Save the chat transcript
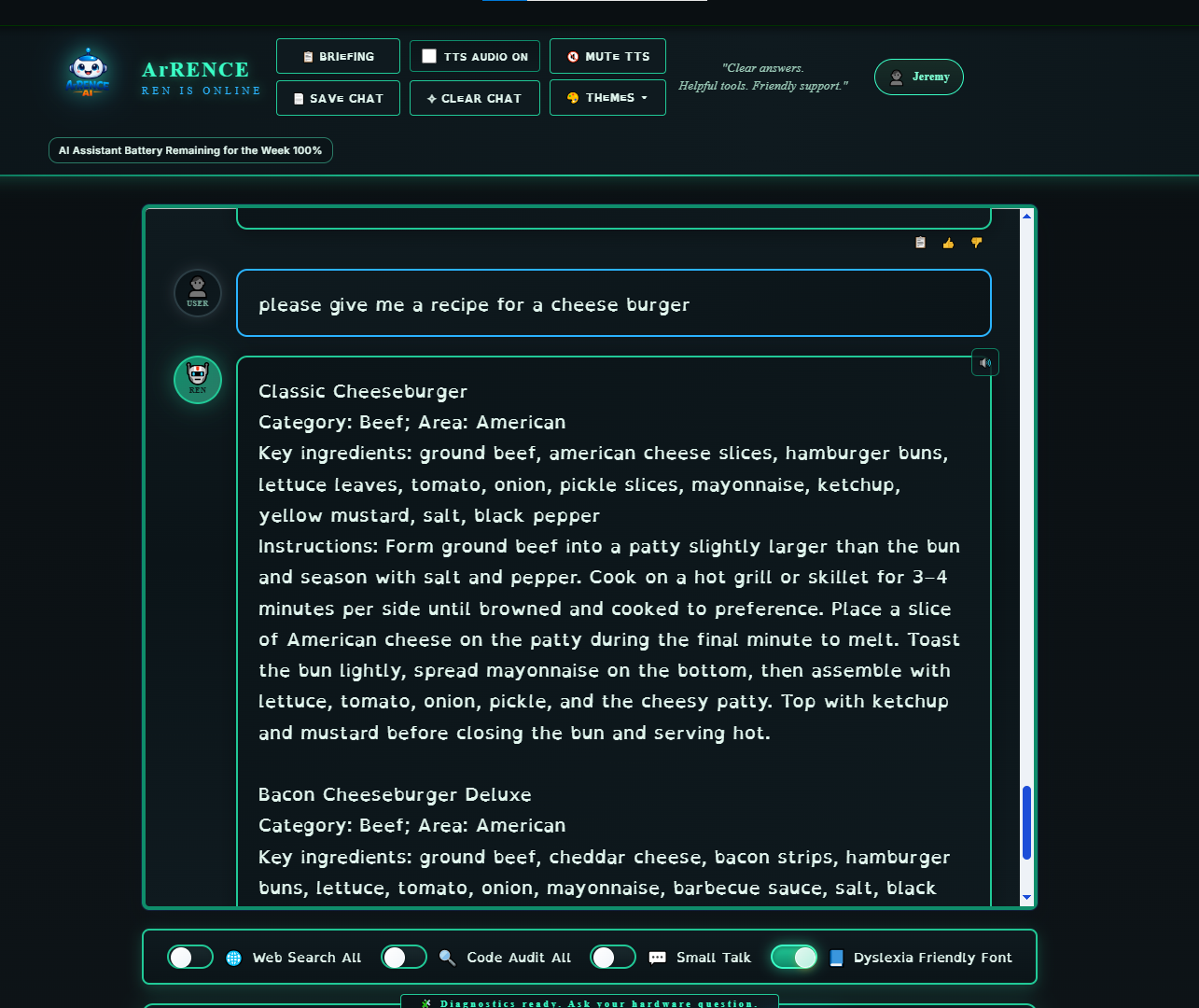The image size is (1199, 1008). (x=338, y=97)
